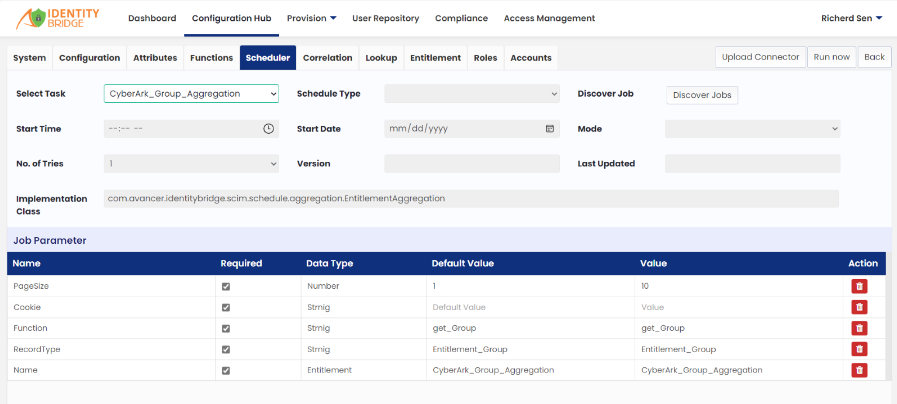
Task: Click CyberArk_Group_Aggregation in the Value column
Action: point(702,370)
